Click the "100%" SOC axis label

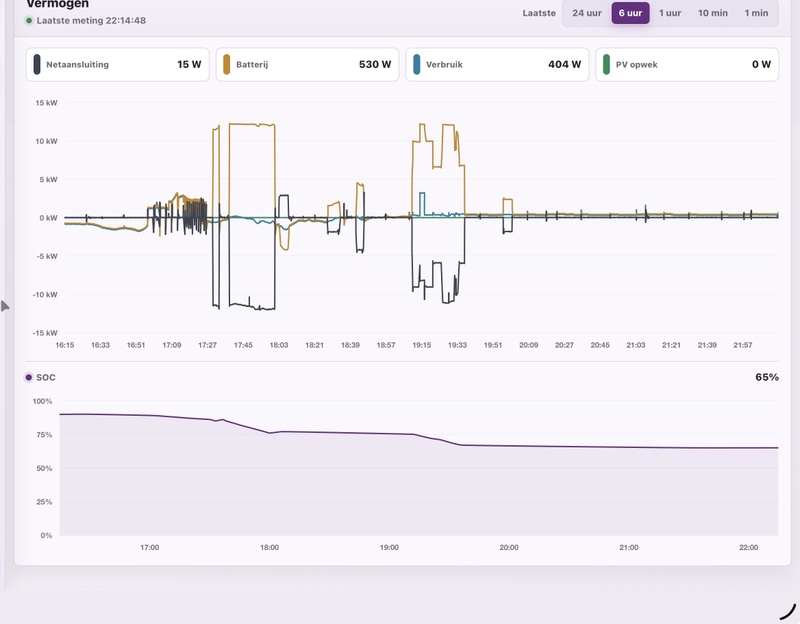point(42,401)
